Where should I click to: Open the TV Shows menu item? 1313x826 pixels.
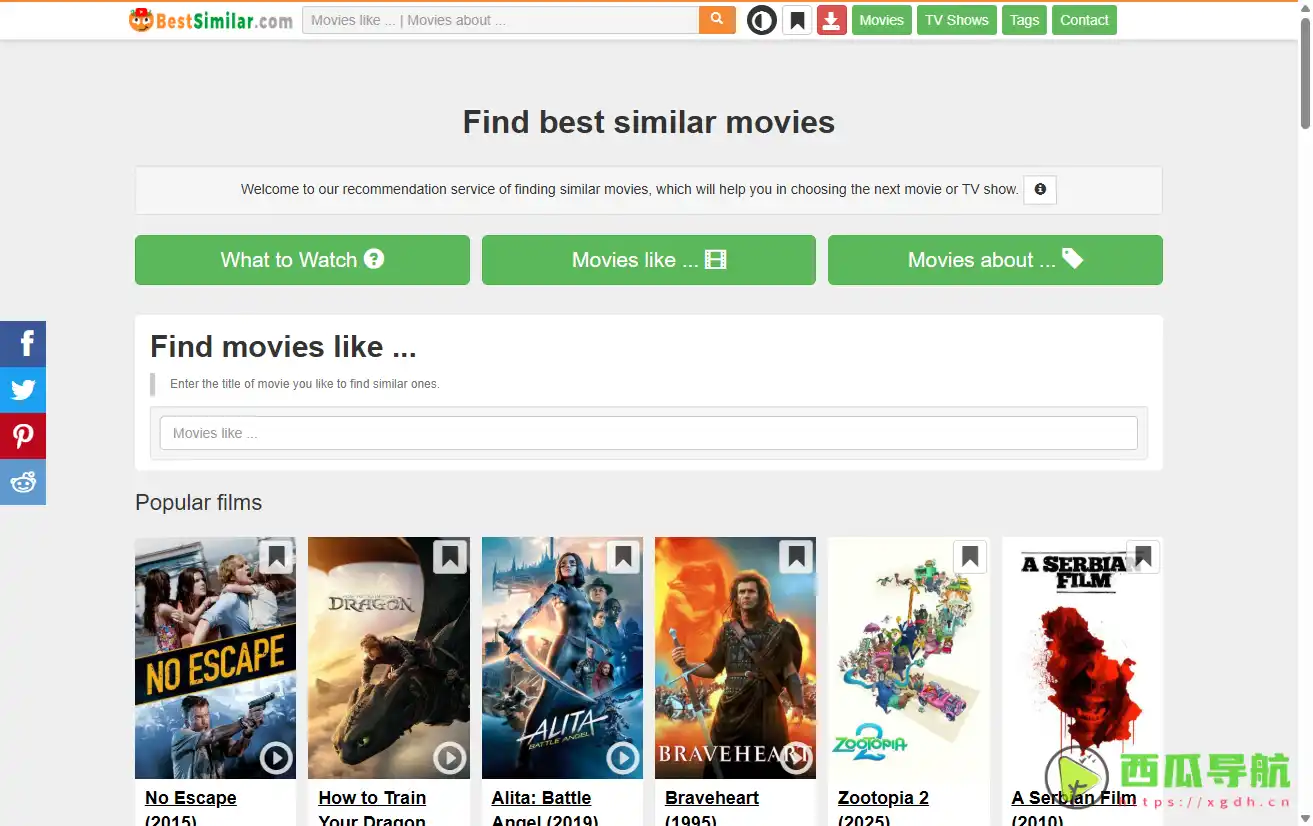pyautogui.click(x=956, y=20)
